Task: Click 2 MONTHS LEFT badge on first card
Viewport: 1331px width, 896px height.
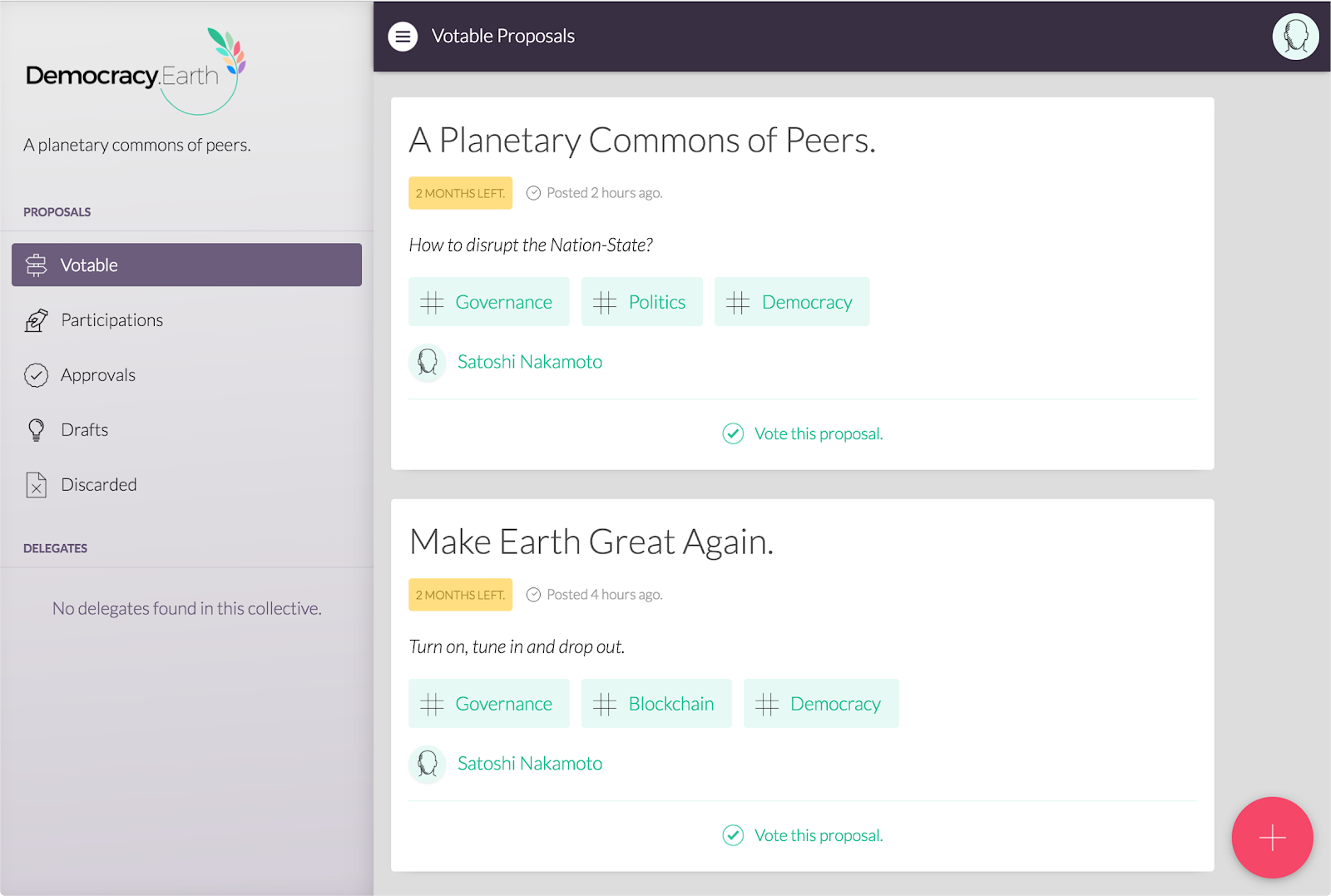Action: 460,193
